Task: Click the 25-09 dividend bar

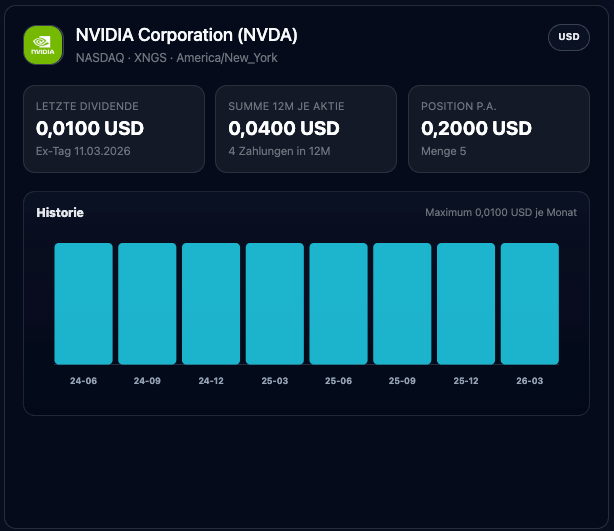Action: (402, 303)
